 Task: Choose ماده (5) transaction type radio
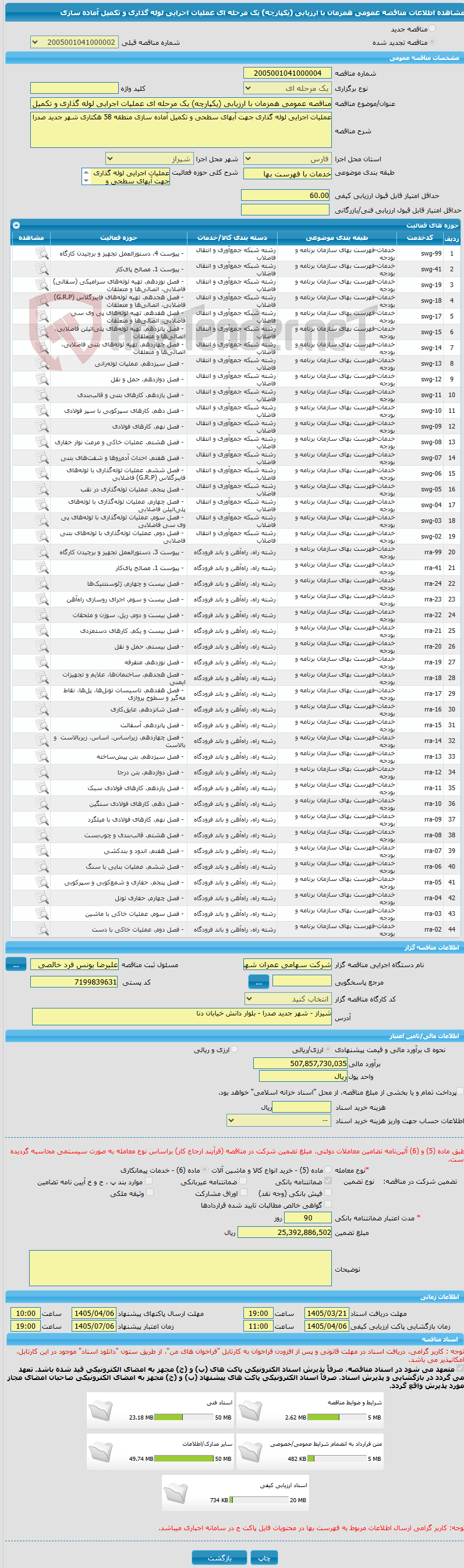[x=329, y=1170]
